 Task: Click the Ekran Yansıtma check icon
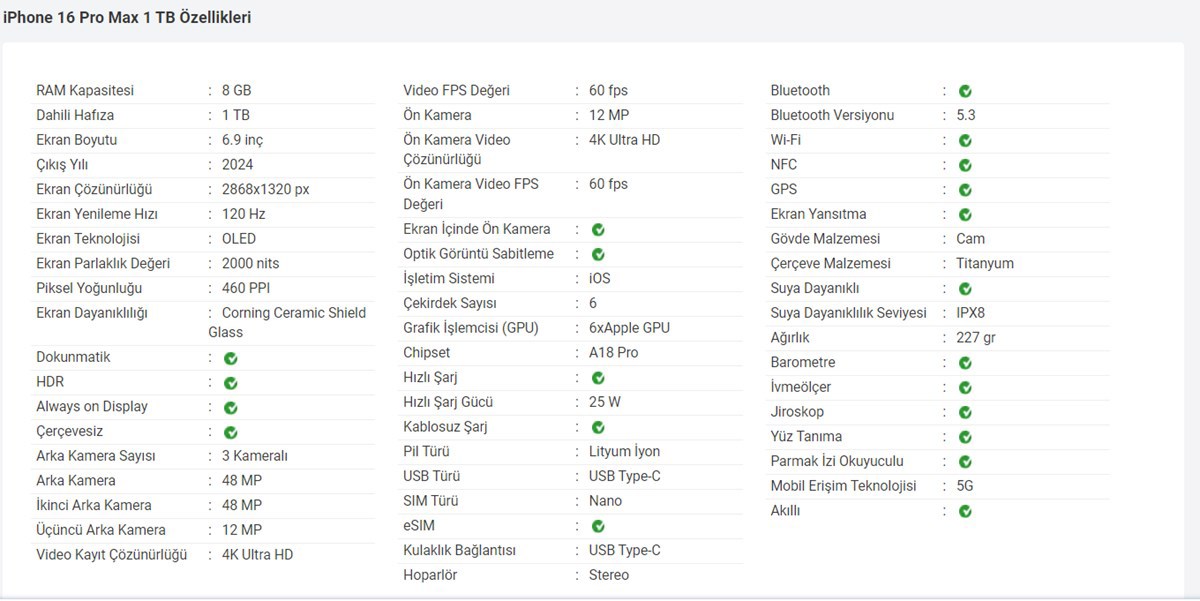pyautogui.click(x=965, y=215)
